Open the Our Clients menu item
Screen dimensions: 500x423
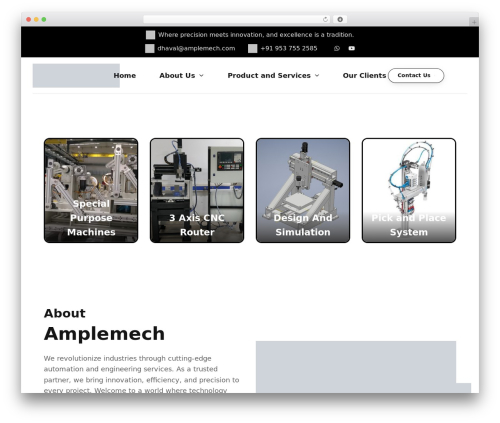point(364,76)
